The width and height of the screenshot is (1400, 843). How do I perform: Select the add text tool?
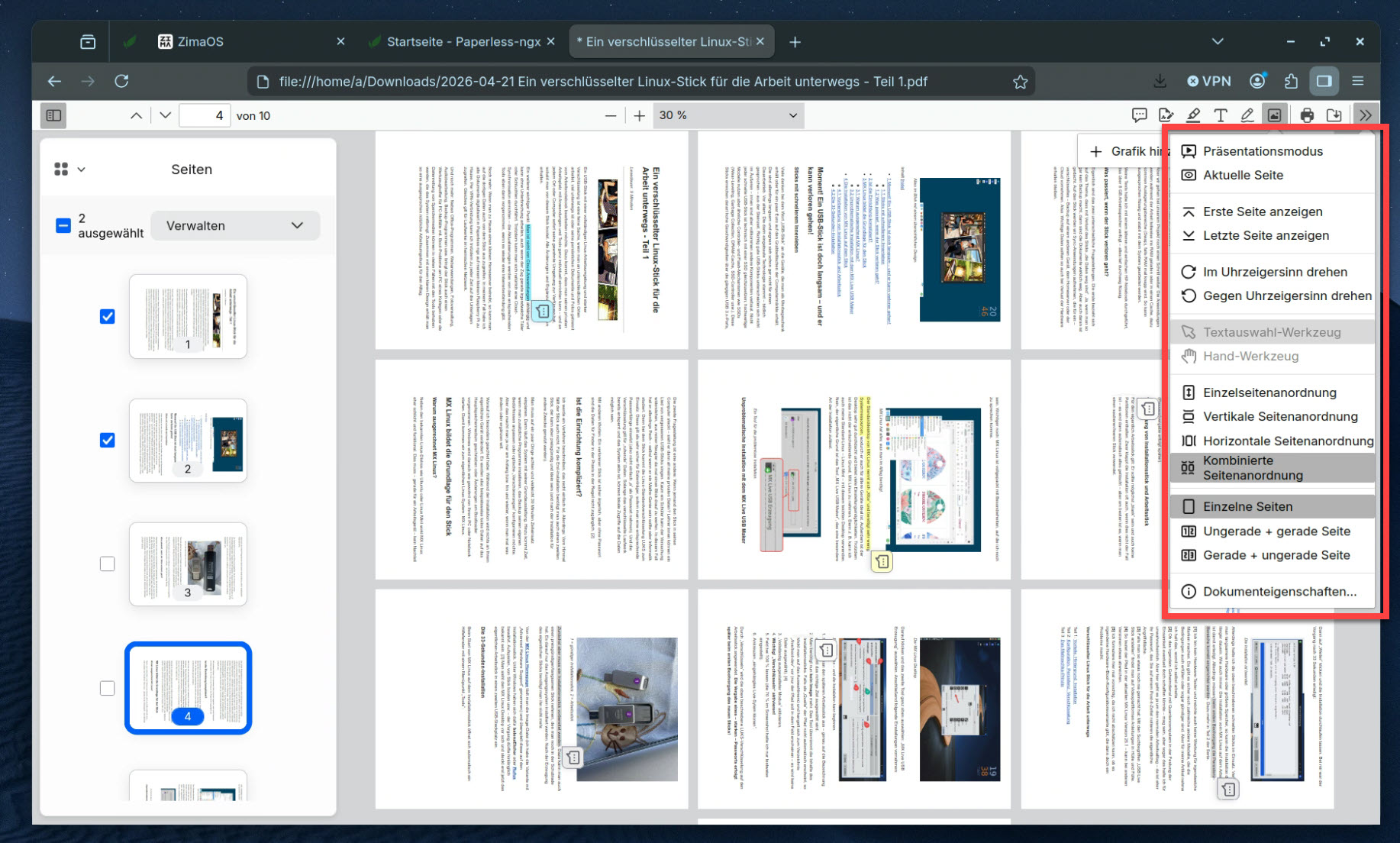(x=1220, y=115)
